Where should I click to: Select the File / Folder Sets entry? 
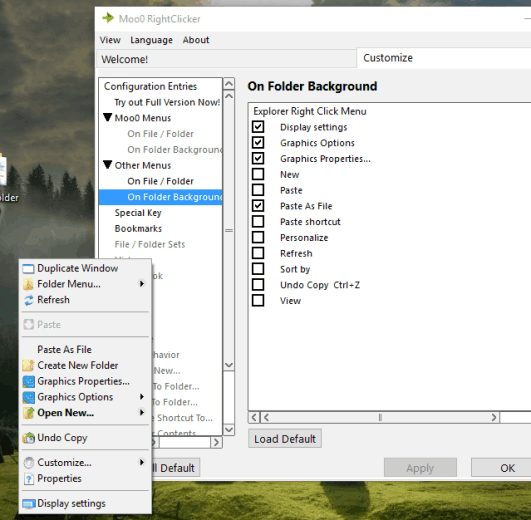pos(150,244)
